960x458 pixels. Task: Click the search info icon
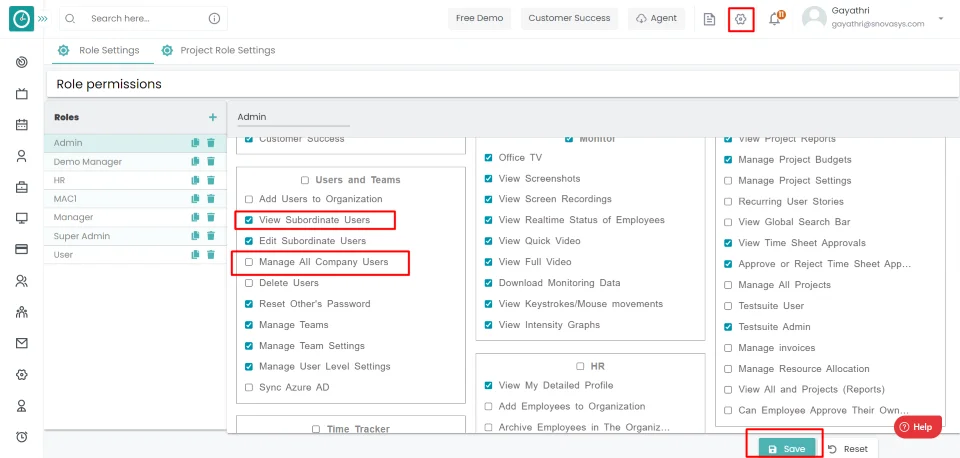[214, 18]
